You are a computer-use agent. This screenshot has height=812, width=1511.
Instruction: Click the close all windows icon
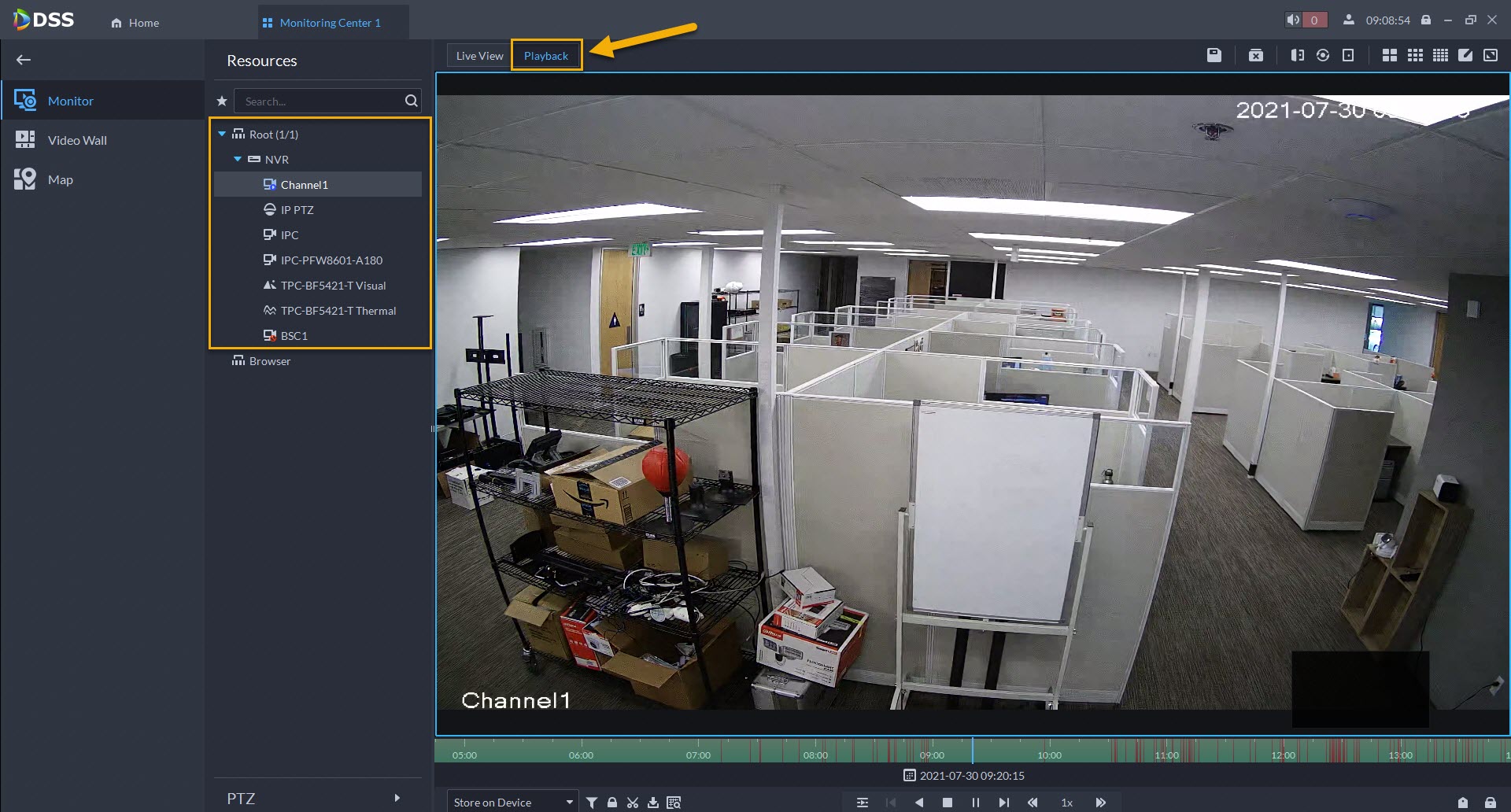point(1256,55)
